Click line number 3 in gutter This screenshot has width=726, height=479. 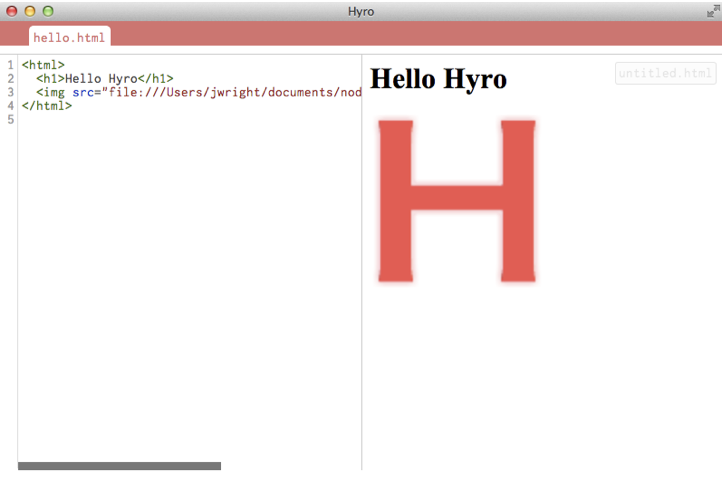(x=11, y=92)
